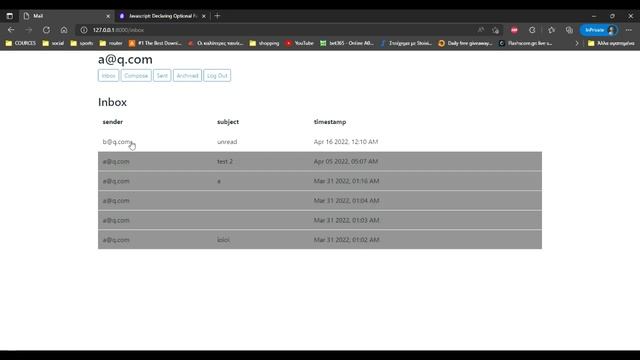The width and height of the screenshot is (640, 360).
Task: Open the shopping bookmarks folder
Action: click(264, 43)
